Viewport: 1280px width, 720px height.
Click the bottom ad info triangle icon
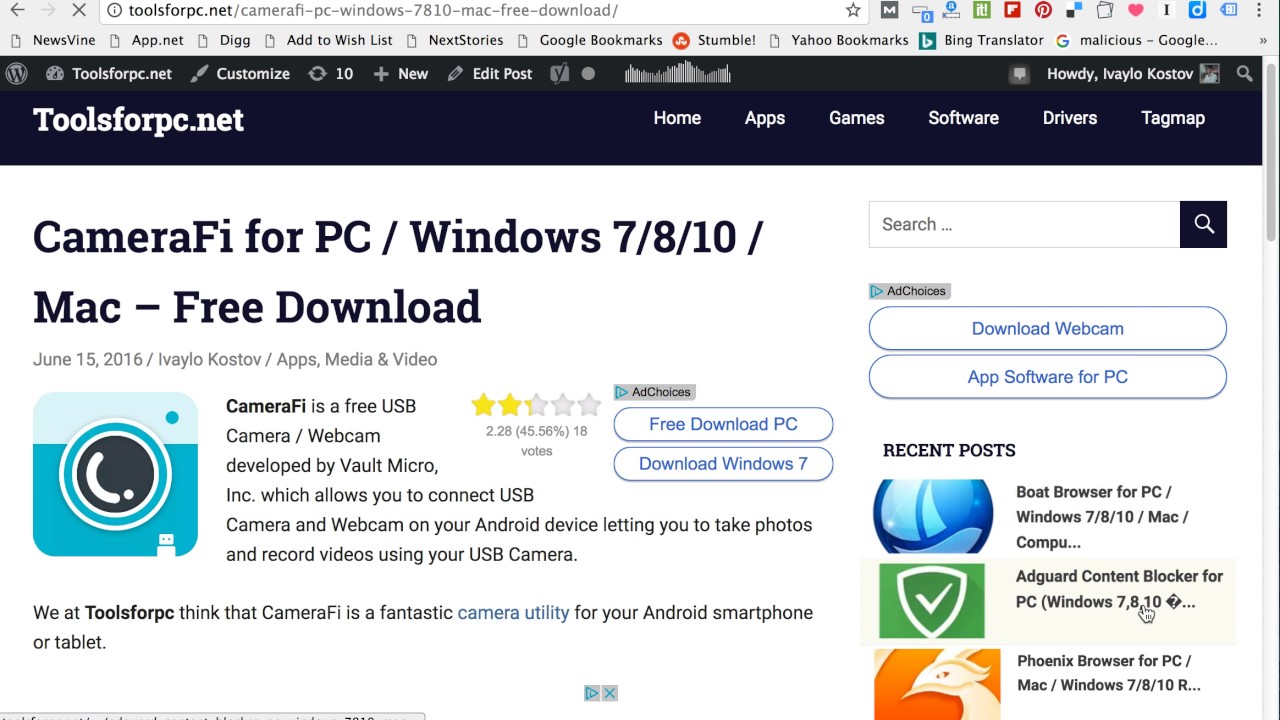(x=592, y=693)
